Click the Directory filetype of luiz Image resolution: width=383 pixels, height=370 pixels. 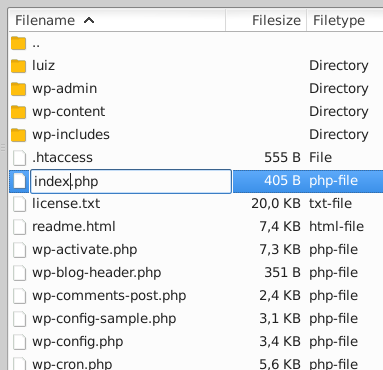coord(339,66)
